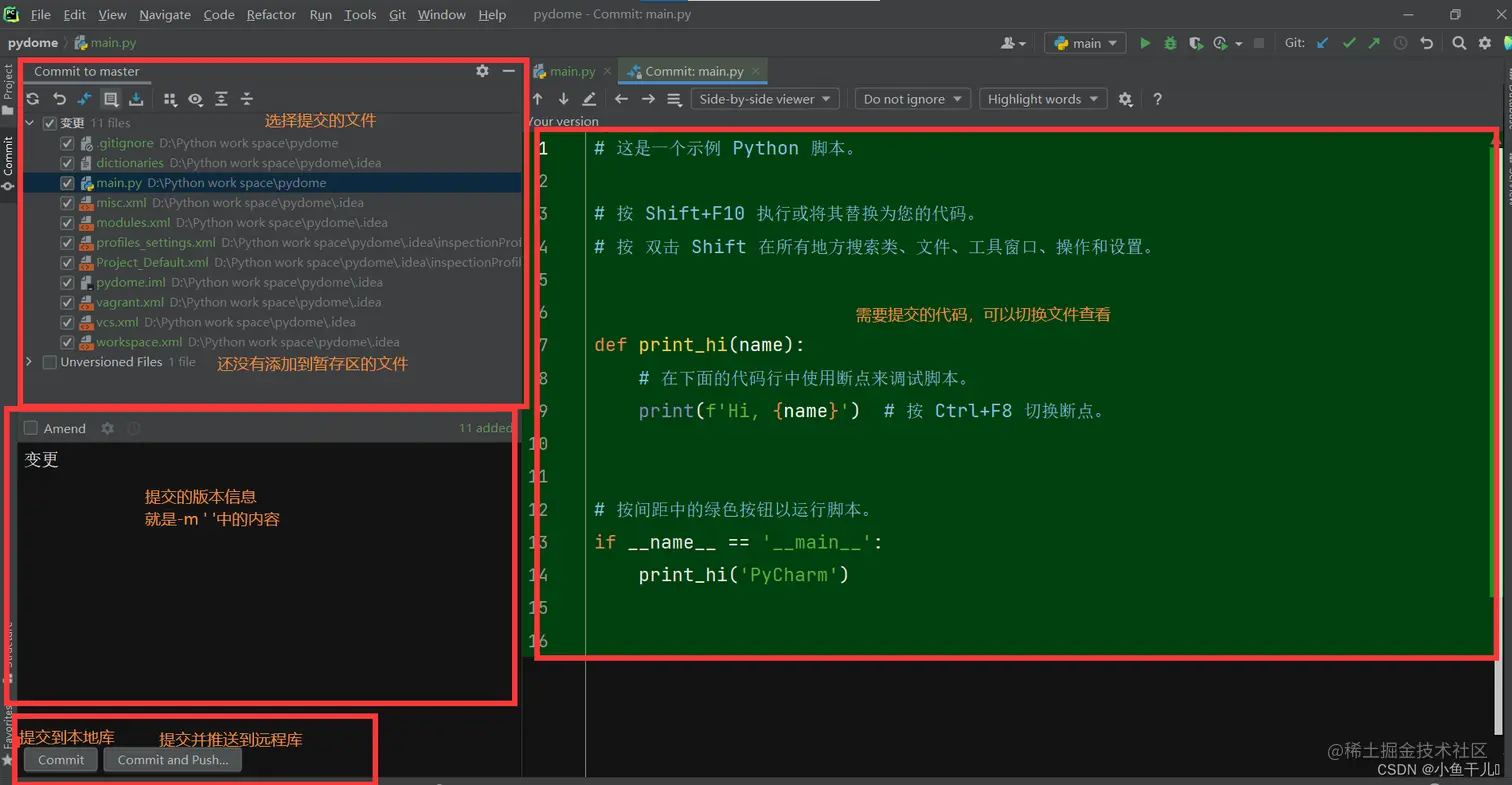Uncheck the main.py file checkbox

pyautogui.click(x=67, y=183)
